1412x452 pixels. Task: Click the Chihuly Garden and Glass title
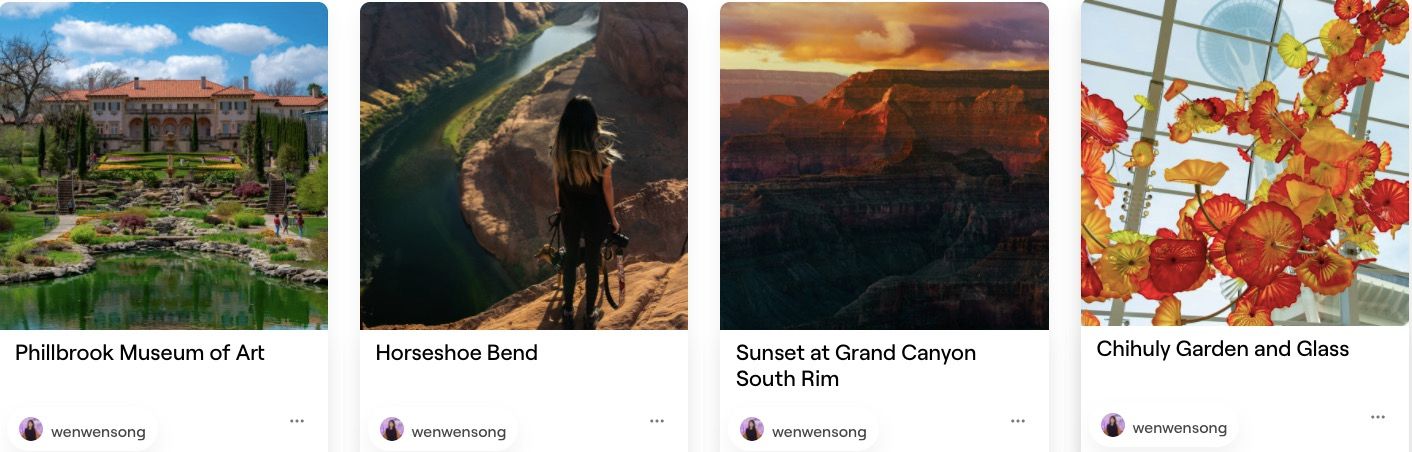[x=1223, y=349]
